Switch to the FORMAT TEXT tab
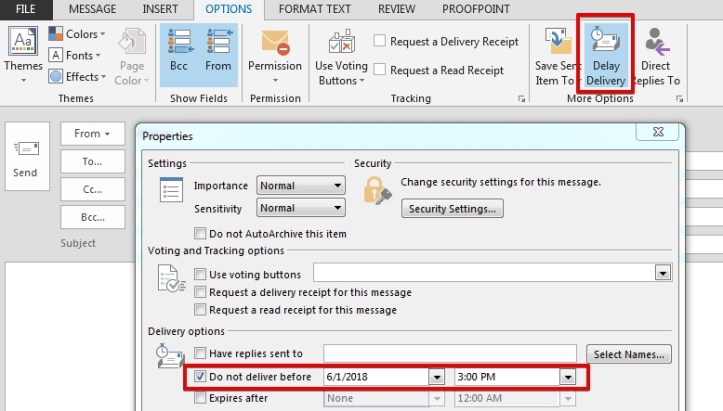Screen dimensions: 723x411 [x=314, y=9]
